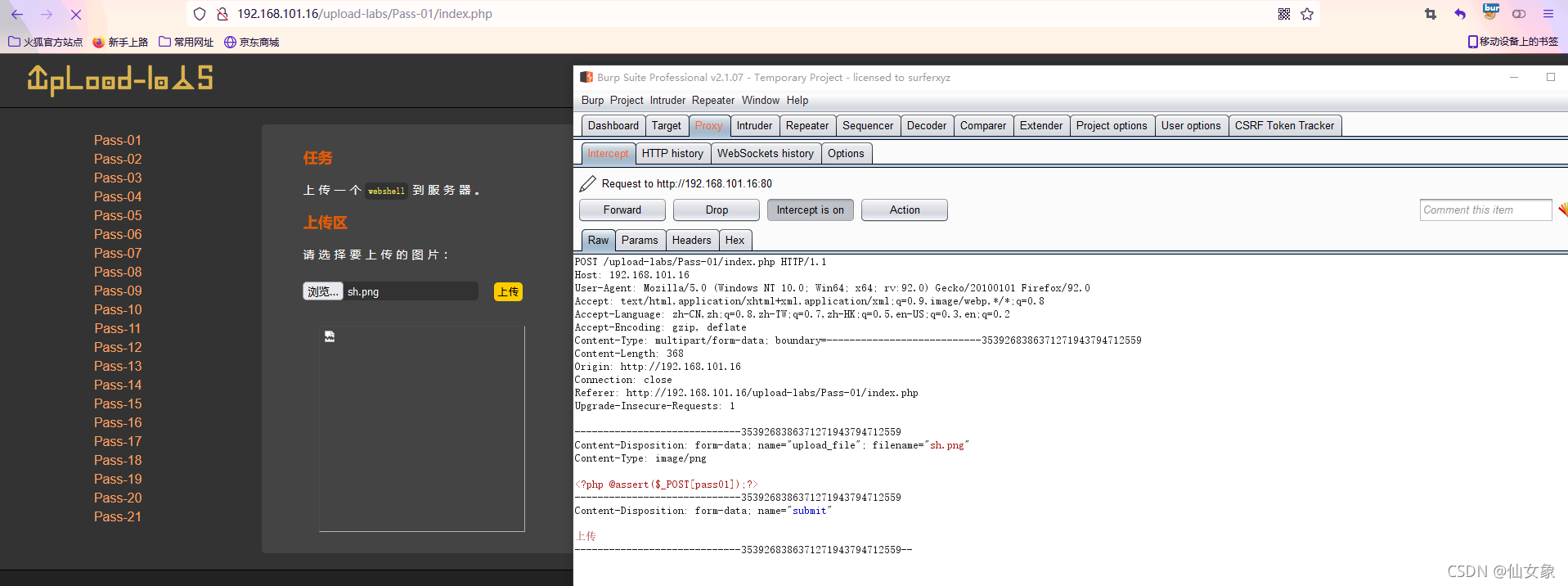
Task: Open the Sequencer tab
Action: pyautogui.click(x=868, y=125)
